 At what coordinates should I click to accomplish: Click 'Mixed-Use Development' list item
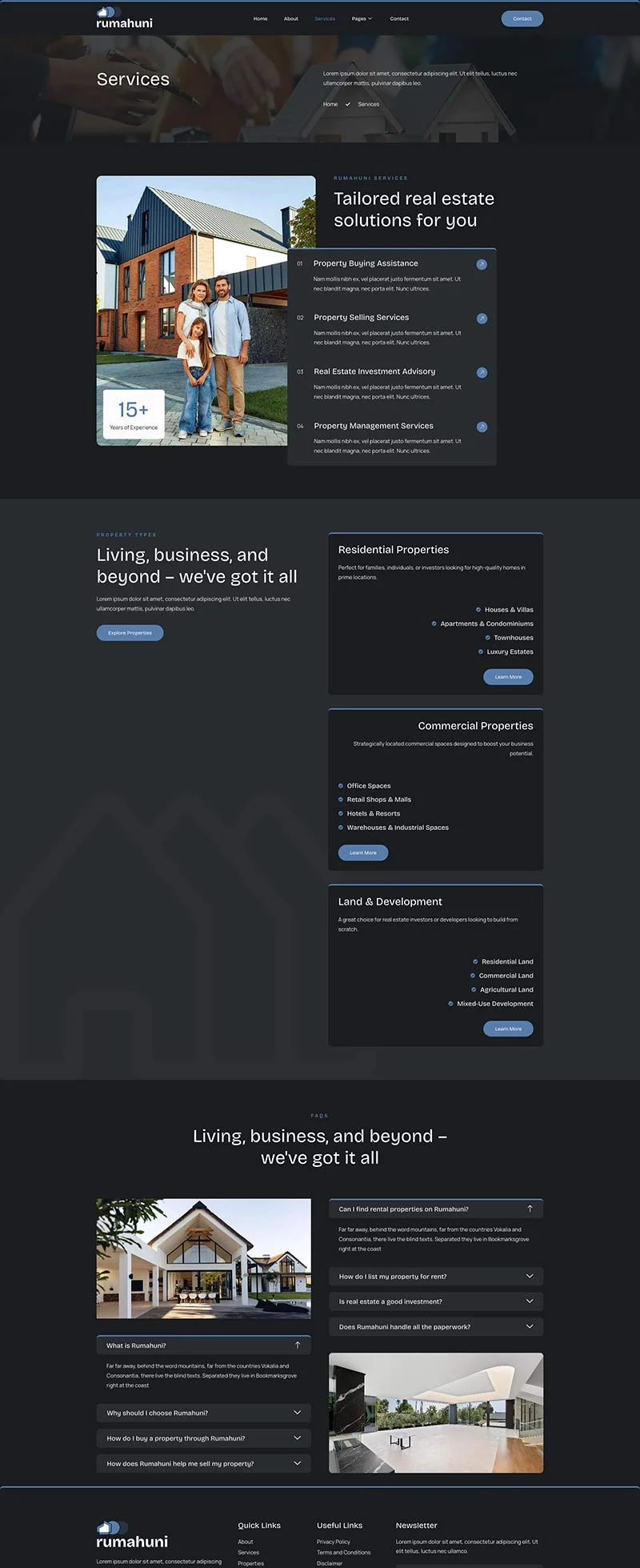click(490, 1004)
